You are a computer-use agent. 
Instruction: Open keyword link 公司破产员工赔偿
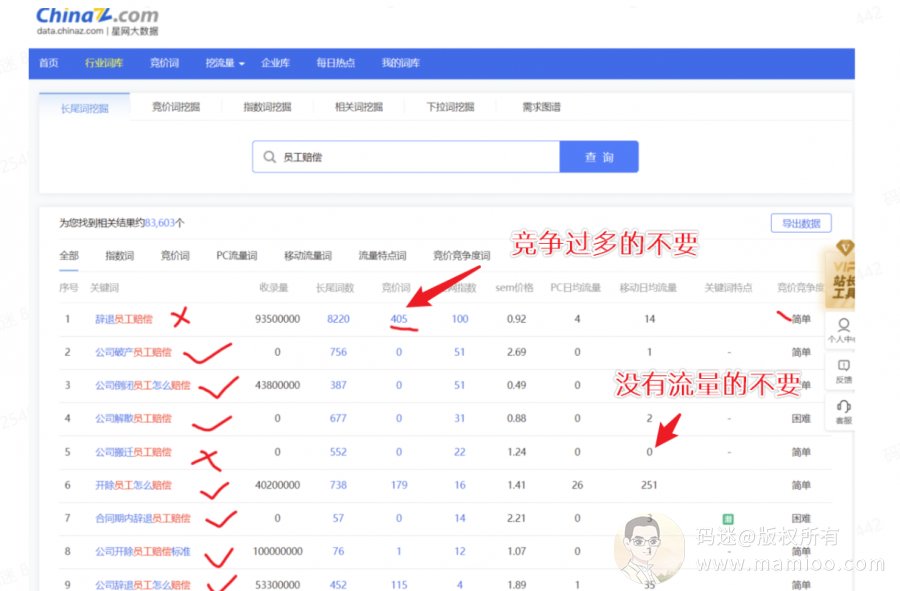coord(133,352)
